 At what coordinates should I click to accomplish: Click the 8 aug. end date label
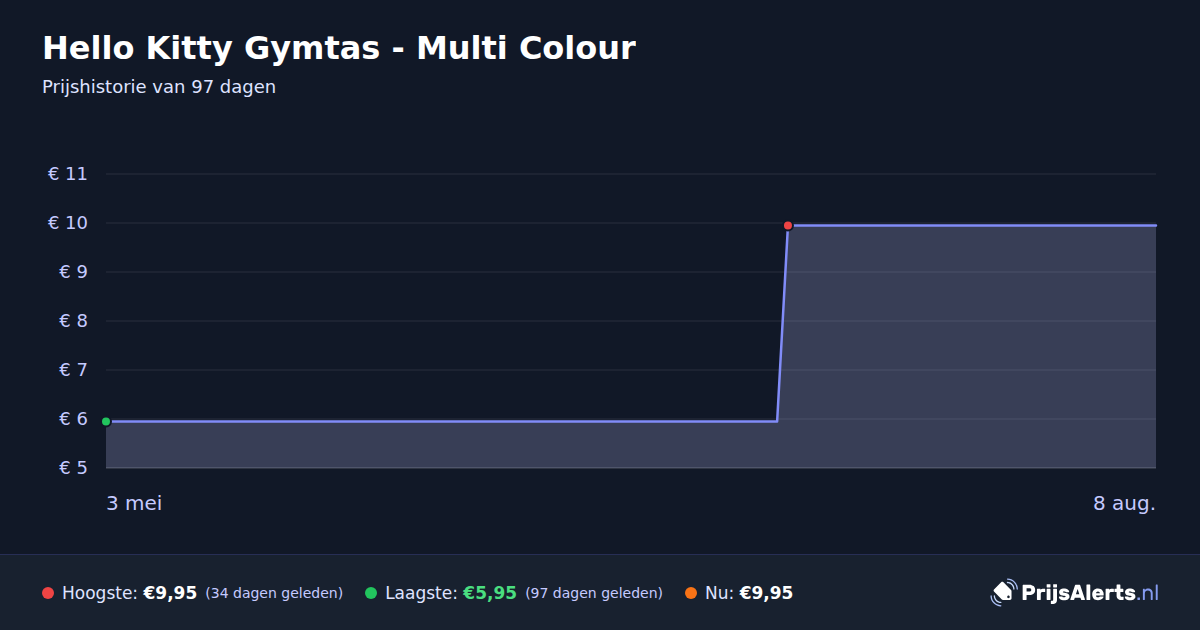coord(1124,503)
